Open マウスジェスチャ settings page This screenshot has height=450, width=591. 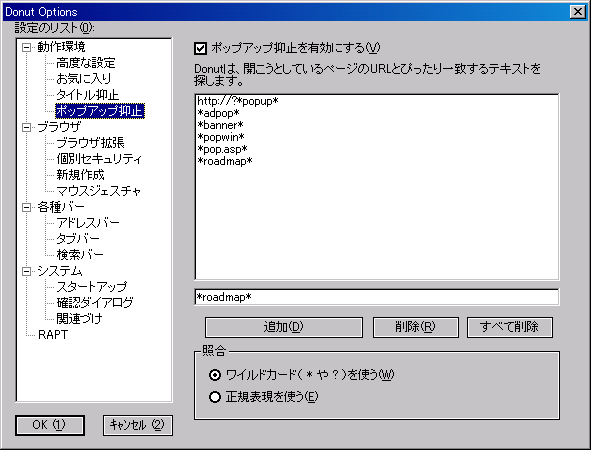tap(98, 191)
